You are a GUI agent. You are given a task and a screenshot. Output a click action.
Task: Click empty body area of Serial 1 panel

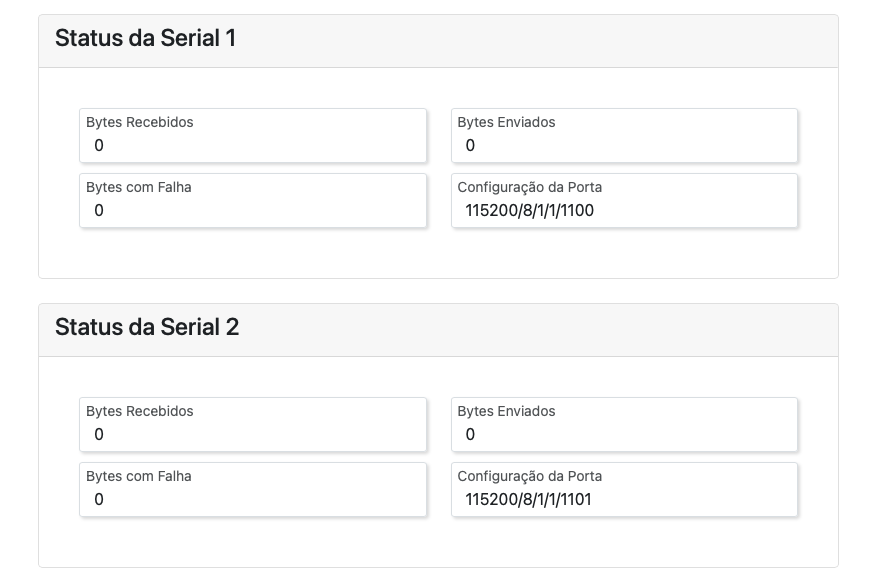438,255
